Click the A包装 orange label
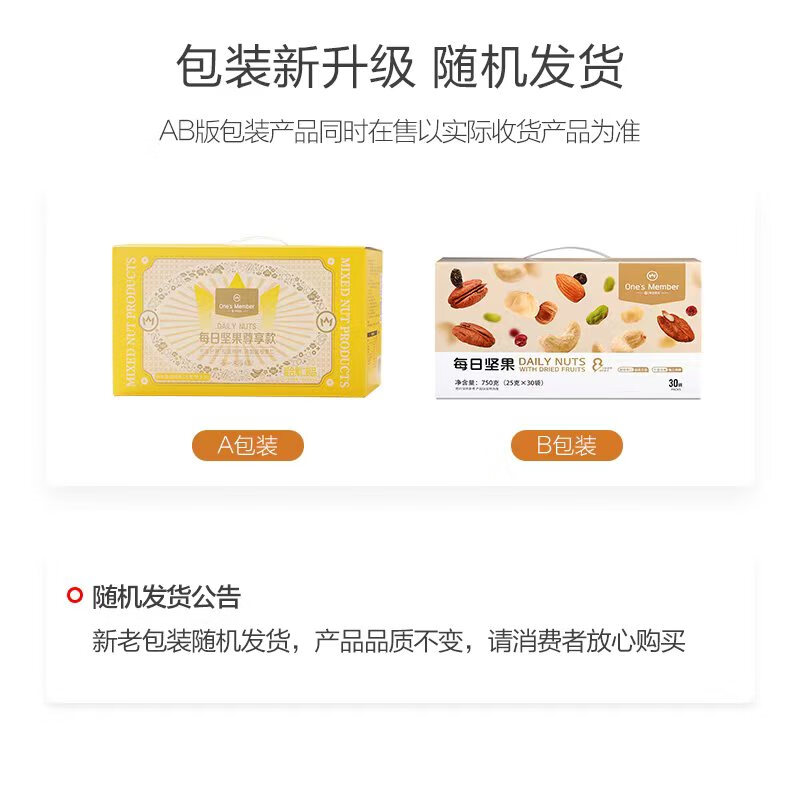The height and width of the screenshot is (800, 800). pyautogui.click(x=247, y=445)
